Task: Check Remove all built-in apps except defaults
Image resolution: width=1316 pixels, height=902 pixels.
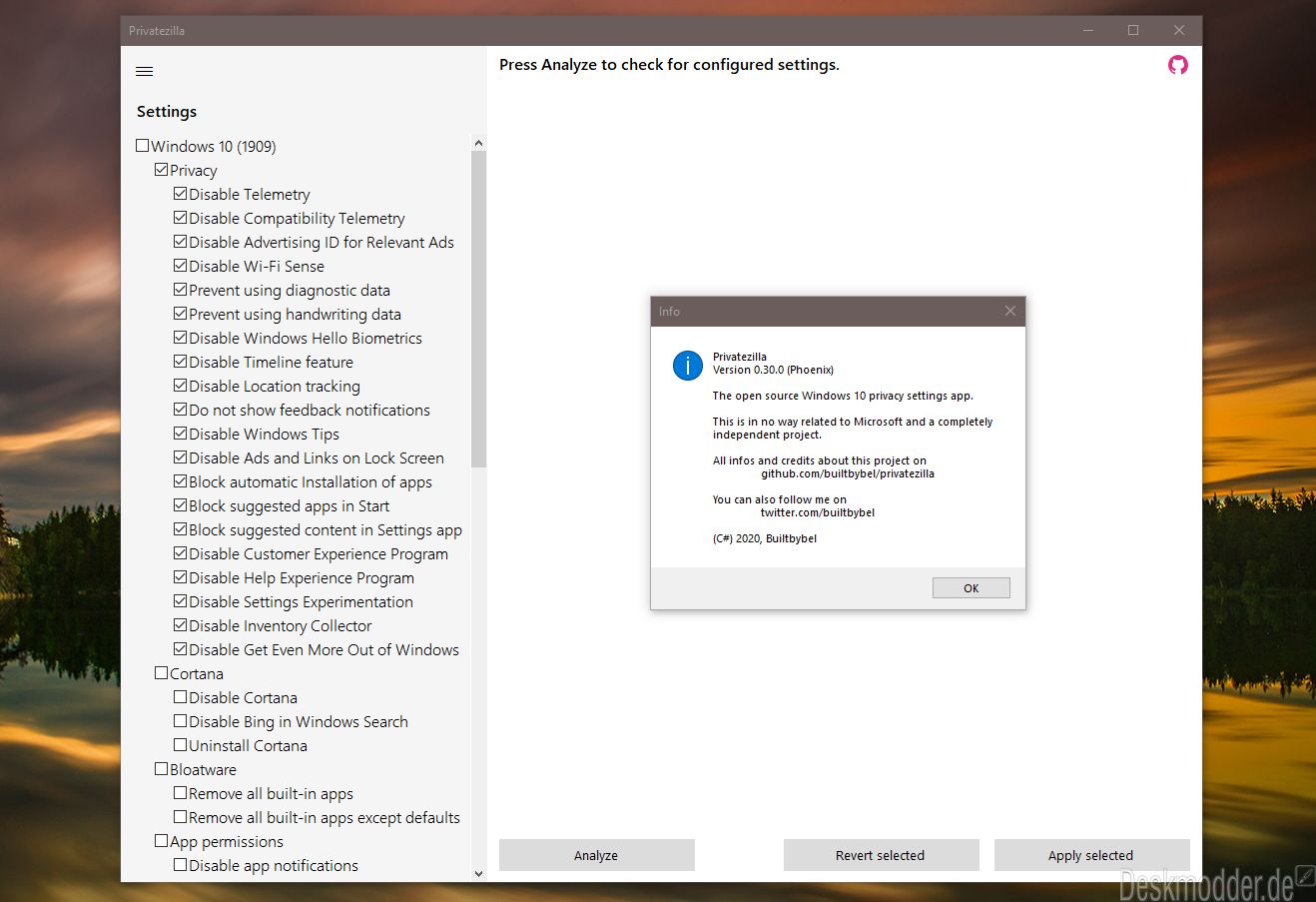Action: pos(181,817)
